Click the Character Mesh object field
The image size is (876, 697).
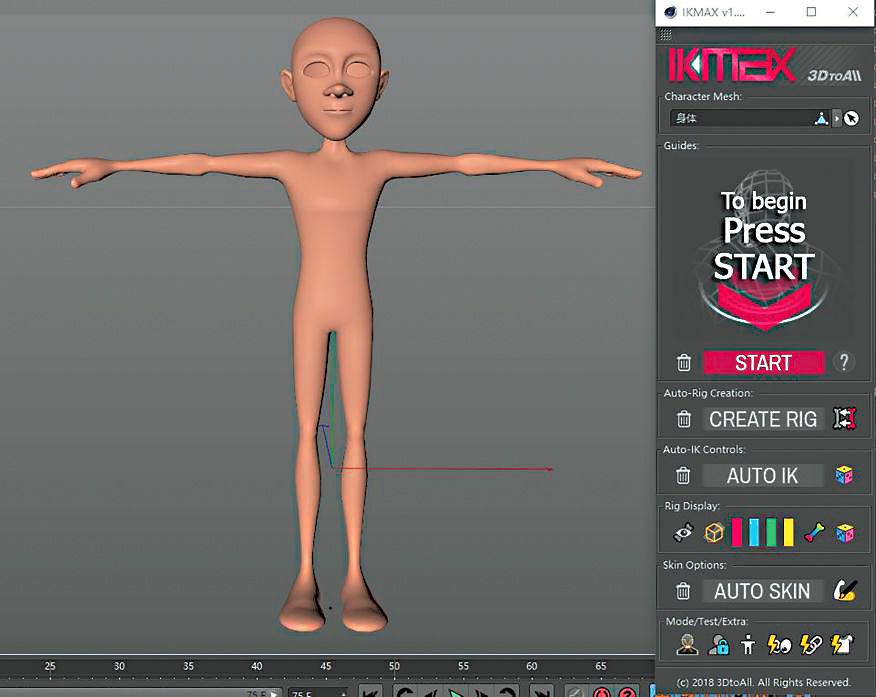740,118
